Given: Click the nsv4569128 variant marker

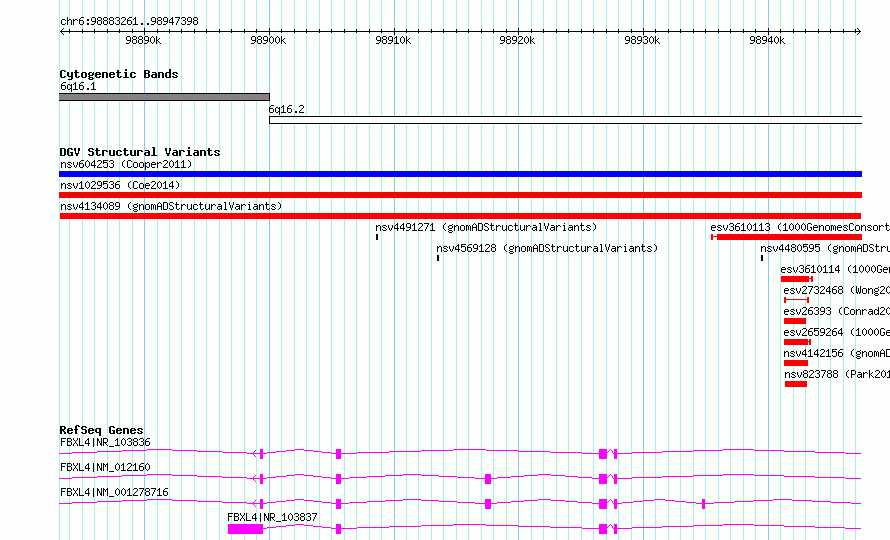Looking at the screenshot, I should point(438,258).
